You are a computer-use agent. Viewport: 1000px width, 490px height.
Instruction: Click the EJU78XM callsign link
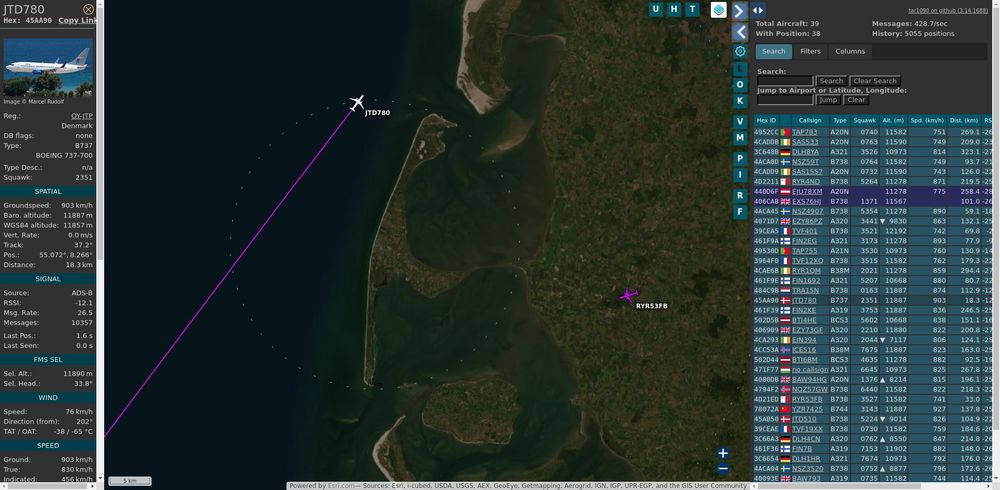coord(807,191)
